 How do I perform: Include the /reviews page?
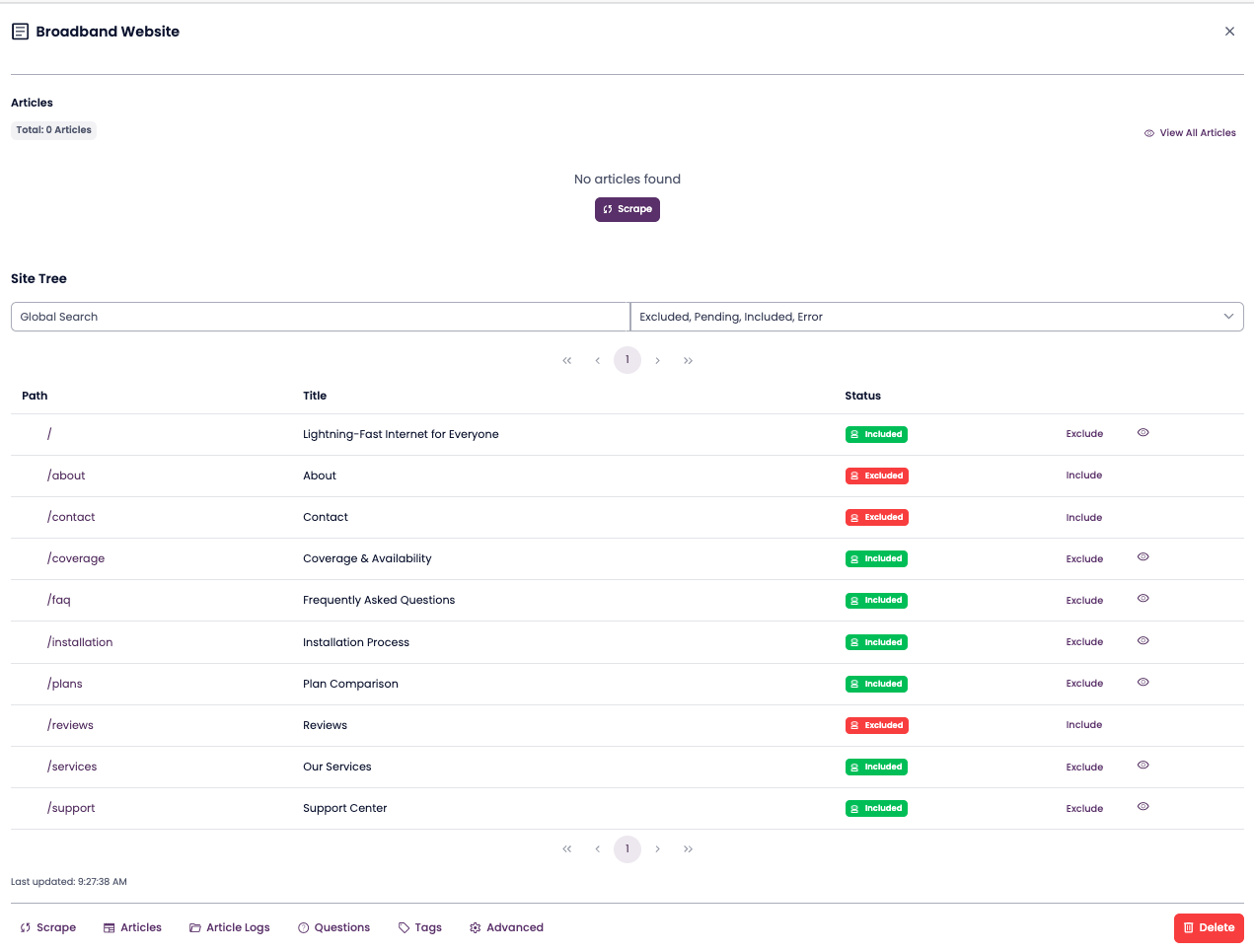[x=1083, y=725]
